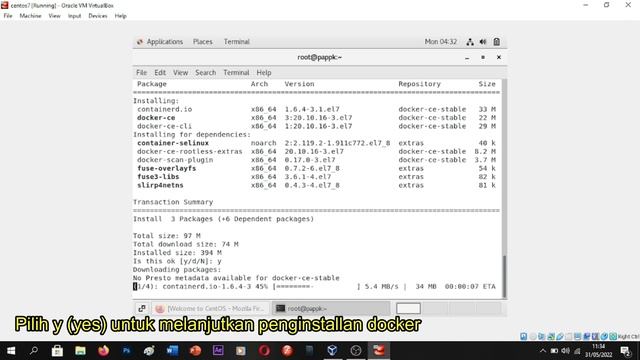Click the volume icon in GNOME panel

pos(483,42)
